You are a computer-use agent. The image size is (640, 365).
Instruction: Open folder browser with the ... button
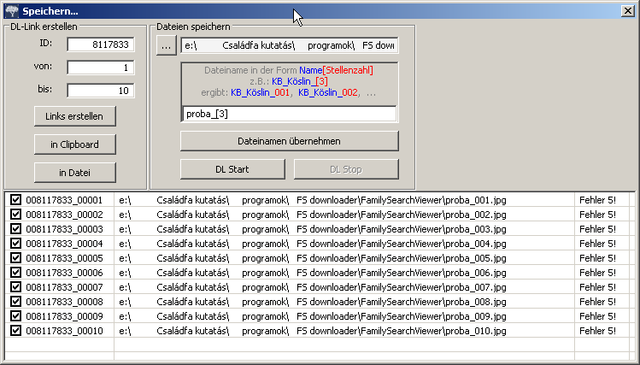click(166, 45)
